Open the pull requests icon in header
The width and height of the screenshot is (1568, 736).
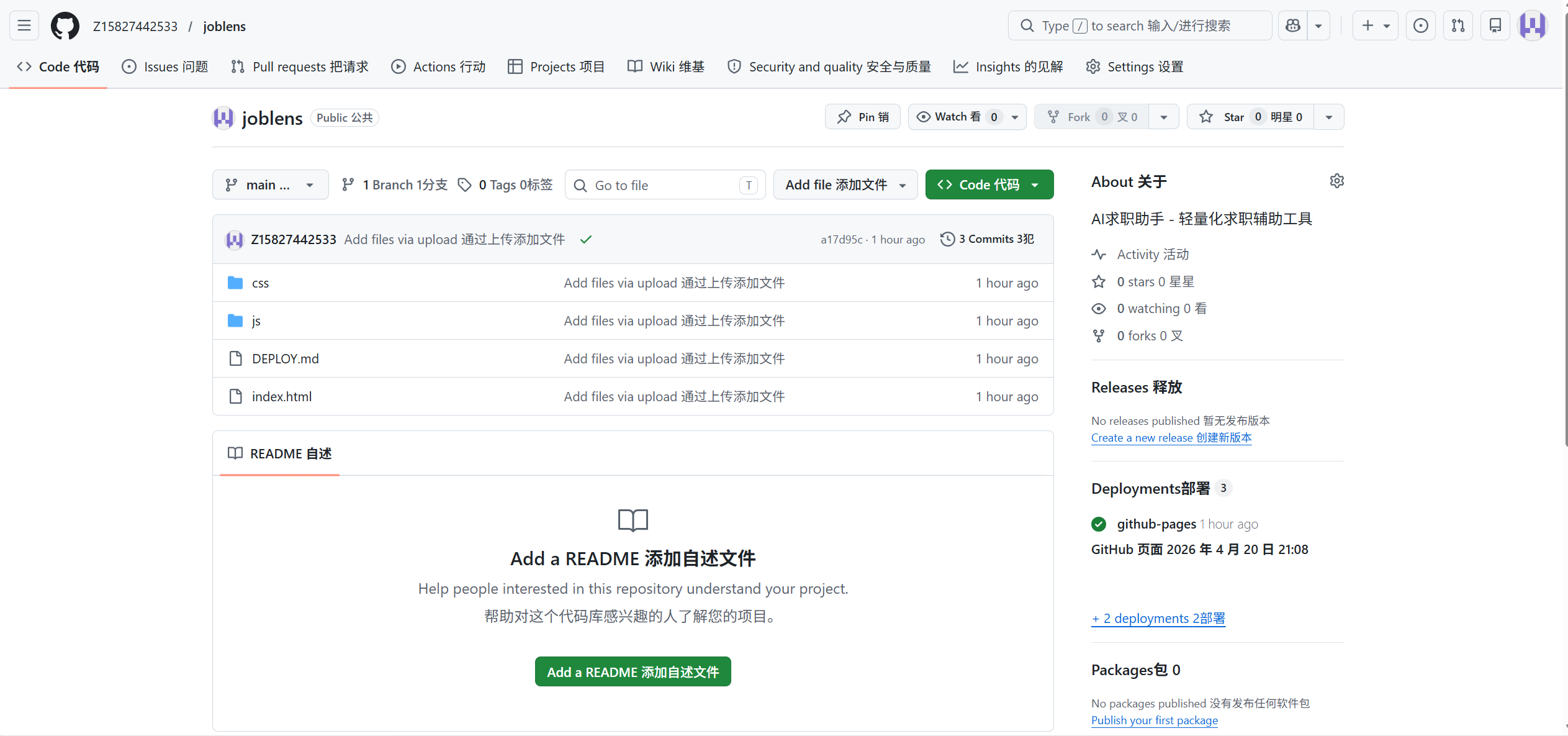tap(1458, 25)
